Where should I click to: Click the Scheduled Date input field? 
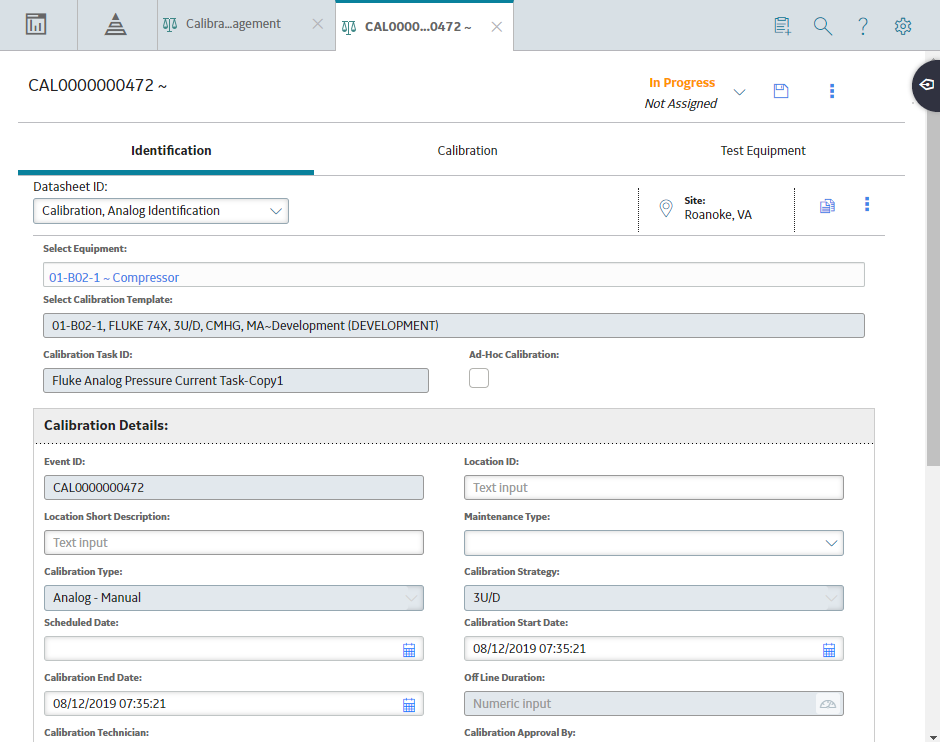click(234, 649)
